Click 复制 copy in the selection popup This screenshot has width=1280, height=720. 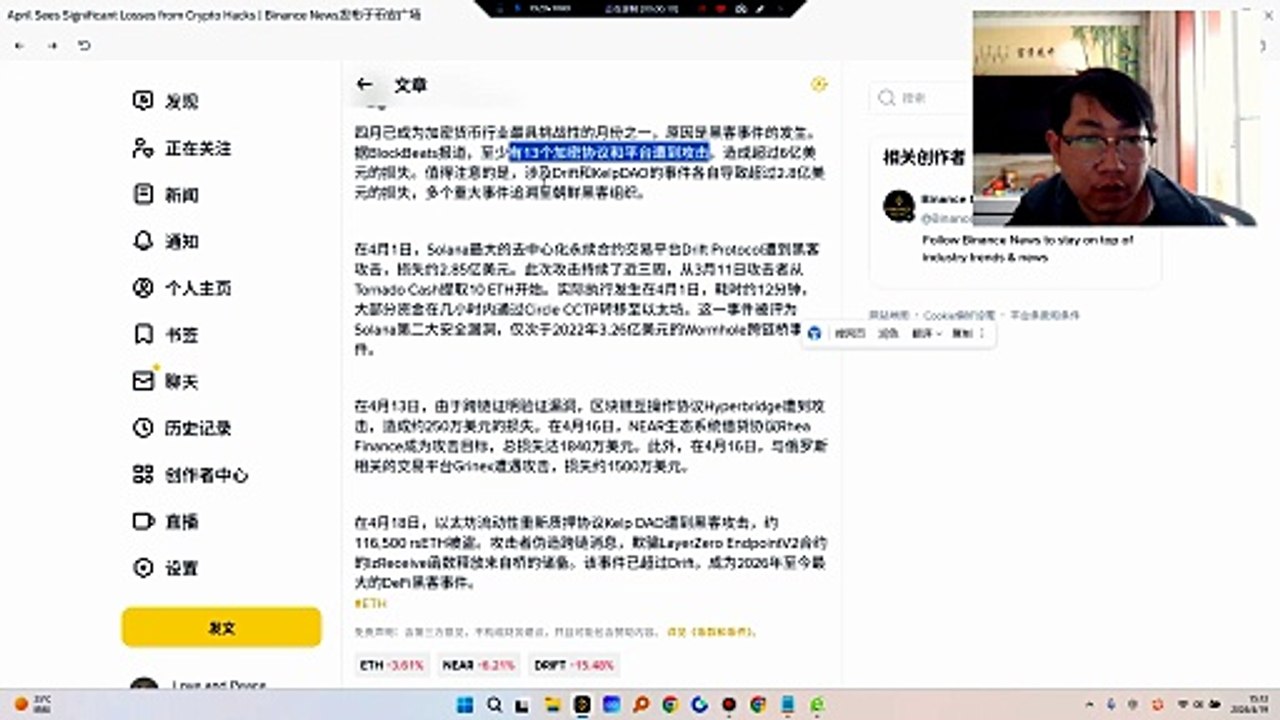[961, 333]
